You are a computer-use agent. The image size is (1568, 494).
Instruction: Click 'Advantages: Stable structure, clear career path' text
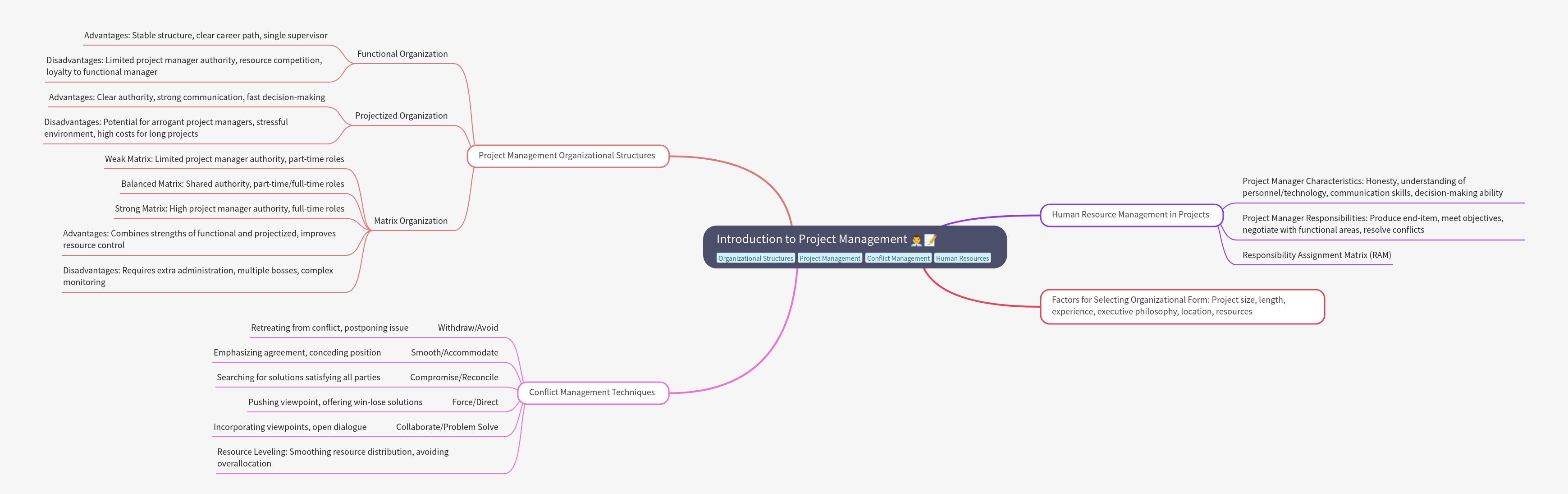point(206,36)
